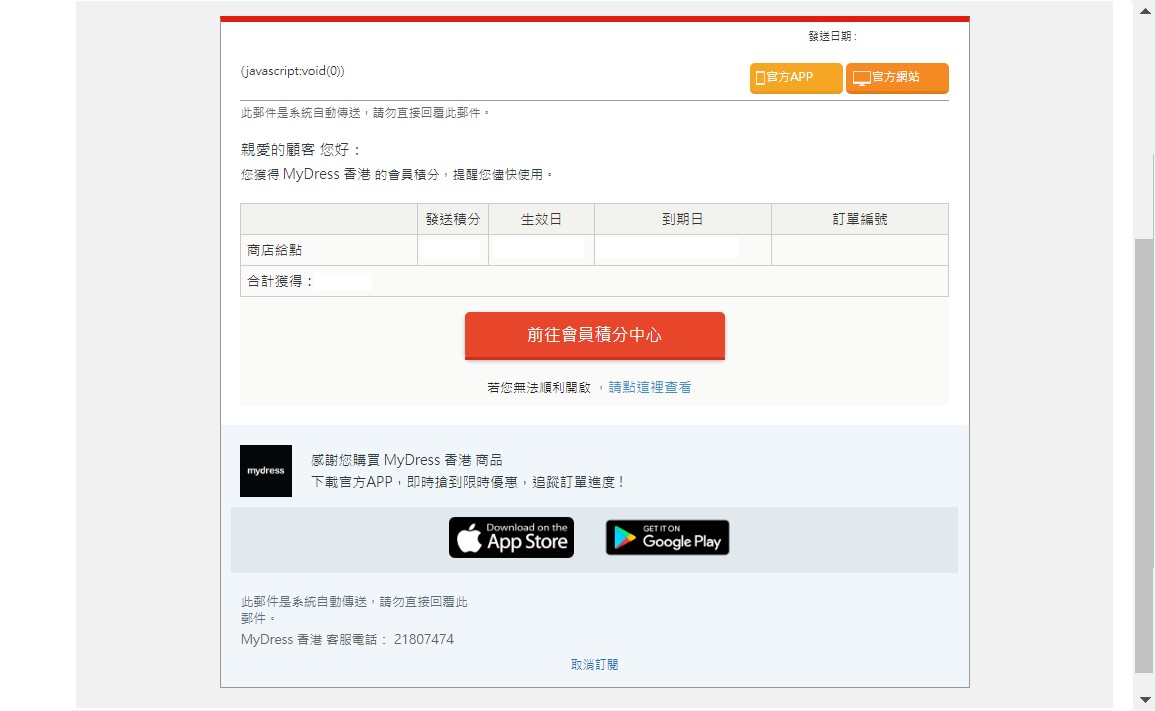
Task: Click the mydress black logo
Action: click(265, 471)
